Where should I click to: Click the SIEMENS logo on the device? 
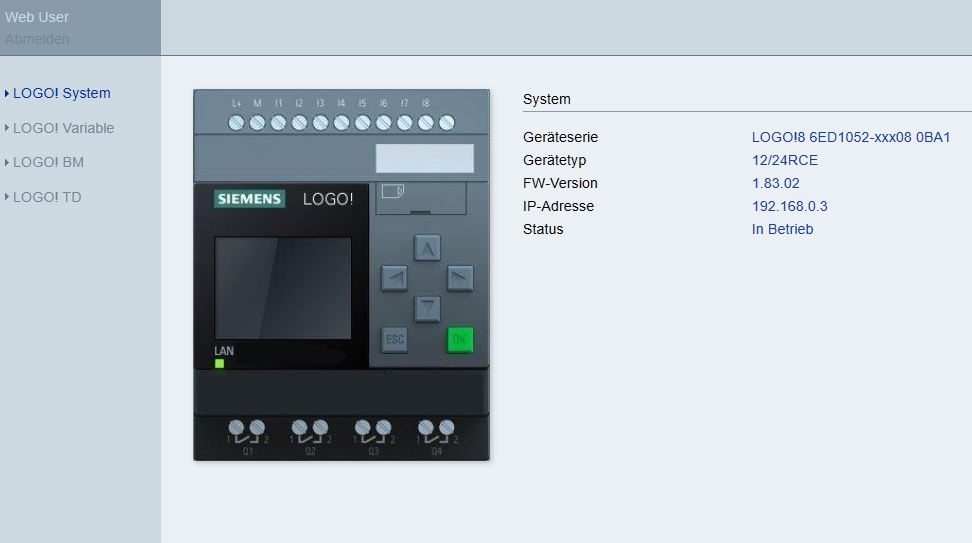pos(249,199)
